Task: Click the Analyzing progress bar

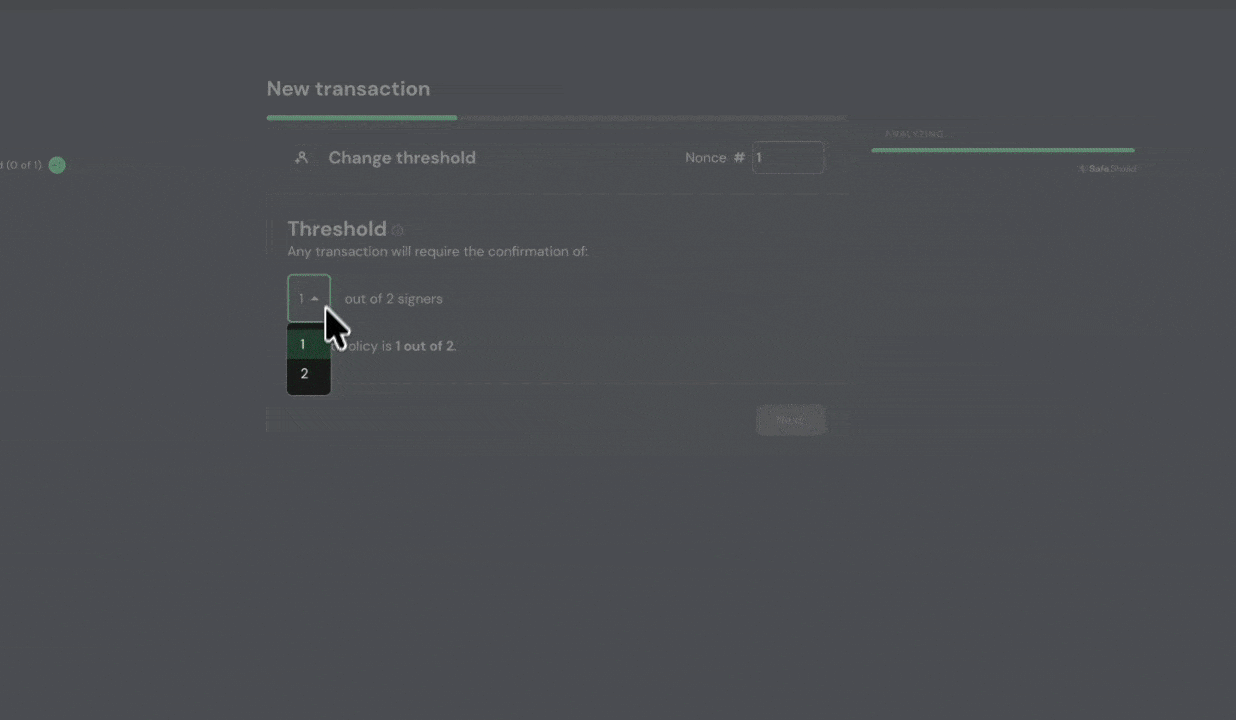Action: click(1003, 150)
